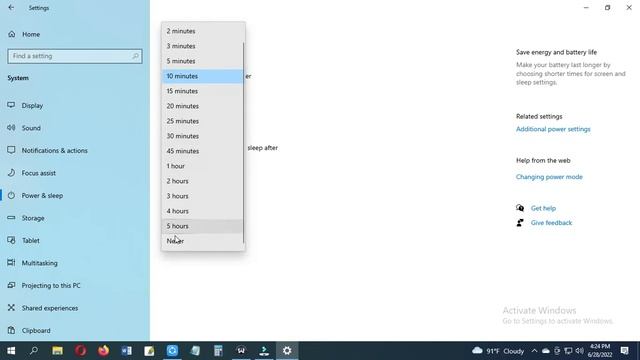Pick the 2 hours option
Image resolution: width=640 pixels, height=360 pixels.
pyautogui.click(x=202, y=181)
